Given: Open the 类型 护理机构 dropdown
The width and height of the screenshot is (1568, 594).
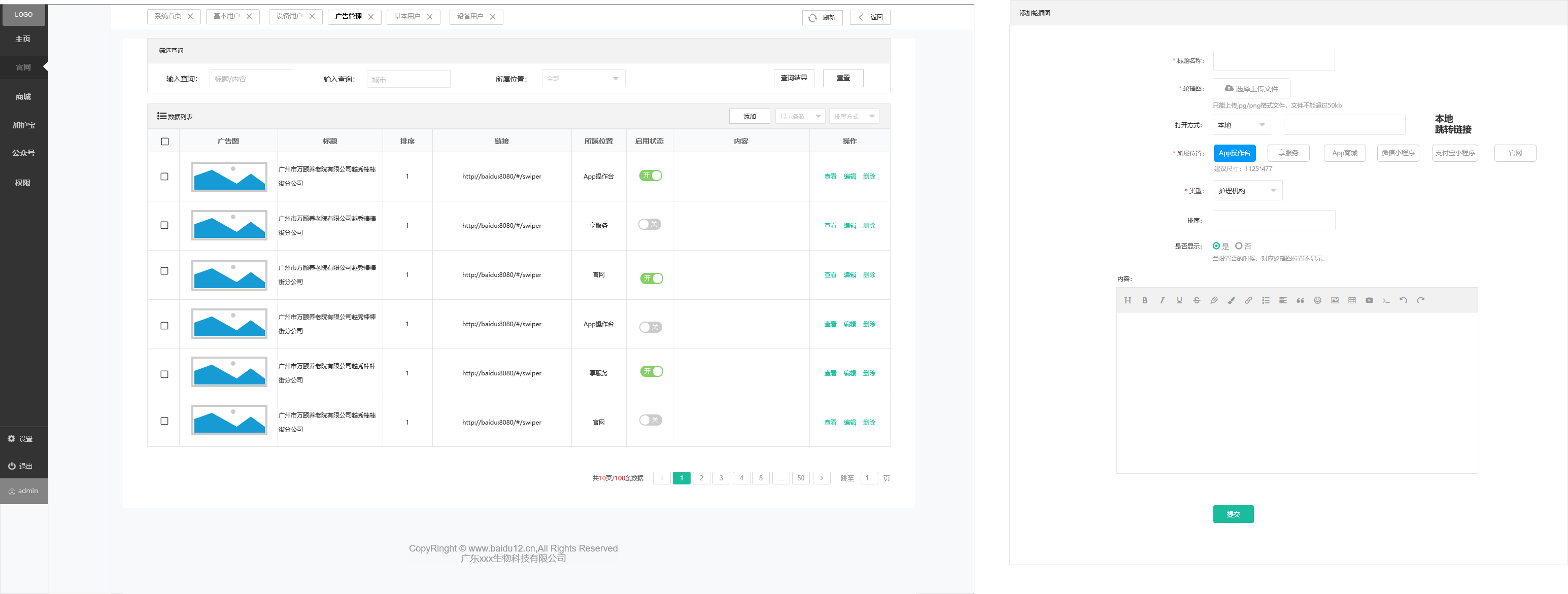Looking at the screenshot, I should (1248, 191).
